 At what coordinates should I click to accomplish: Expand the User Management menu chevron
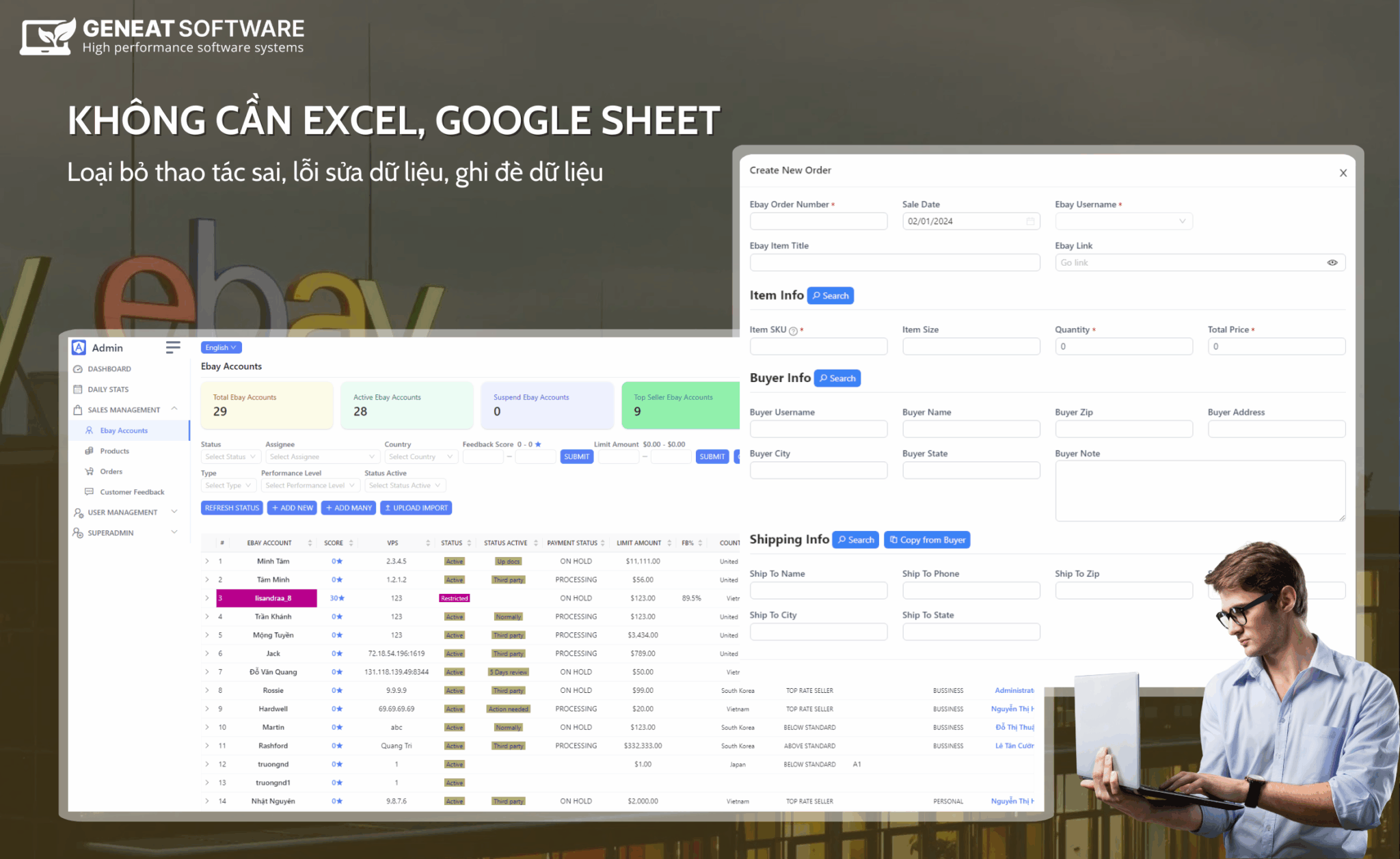174,512
